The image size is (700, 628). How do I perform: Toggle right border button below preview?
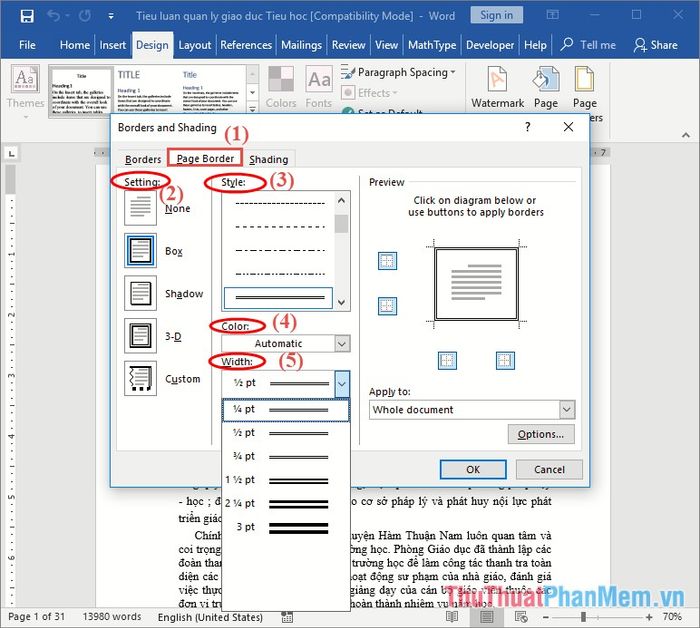tap(505, 361)
